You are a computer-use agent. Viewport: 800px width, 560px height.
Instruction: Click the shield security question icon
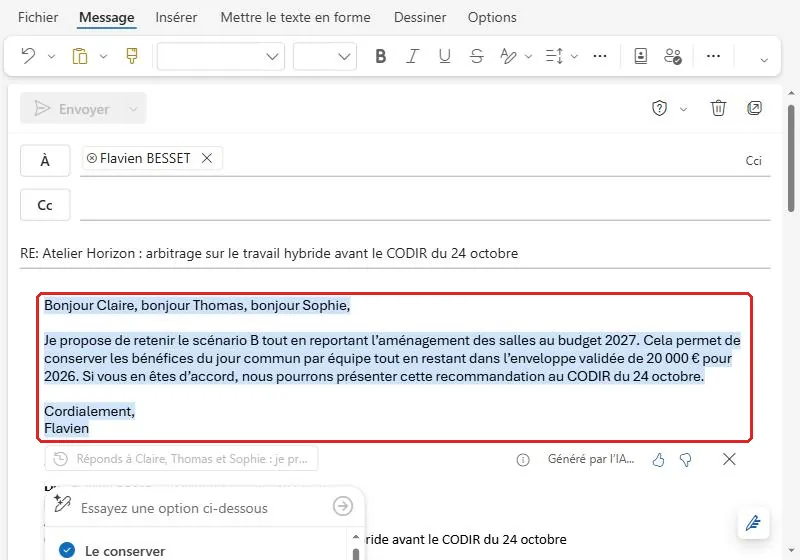click(659, 108)
